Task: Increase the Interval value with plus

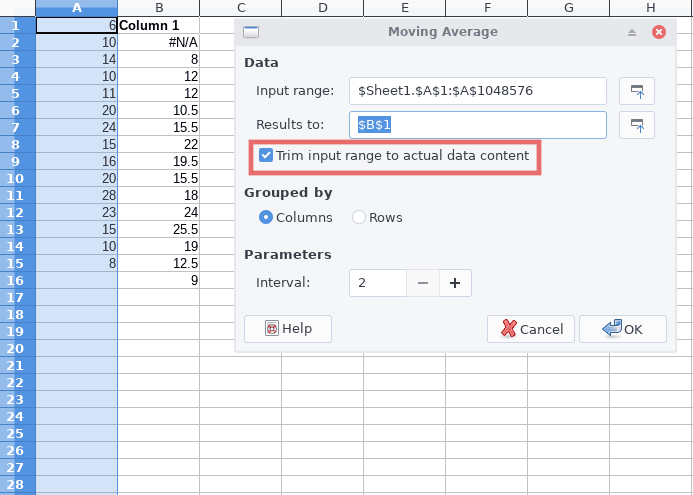Action: coord(455,283)
